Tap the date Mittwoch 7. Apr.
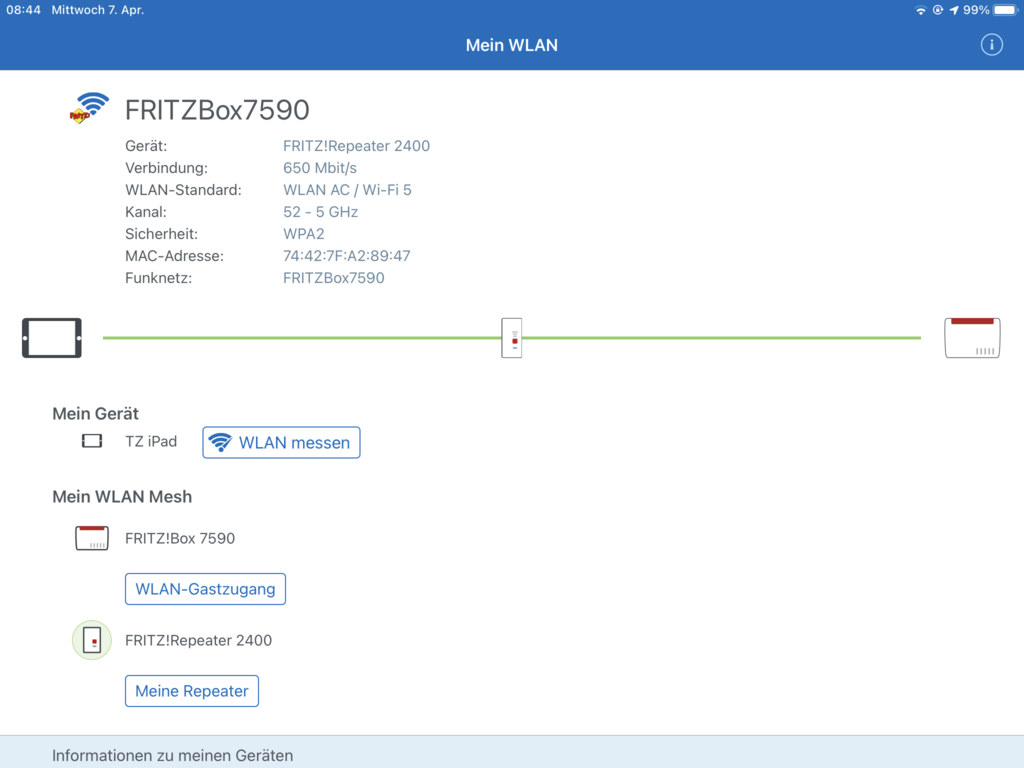 point(98,10)
